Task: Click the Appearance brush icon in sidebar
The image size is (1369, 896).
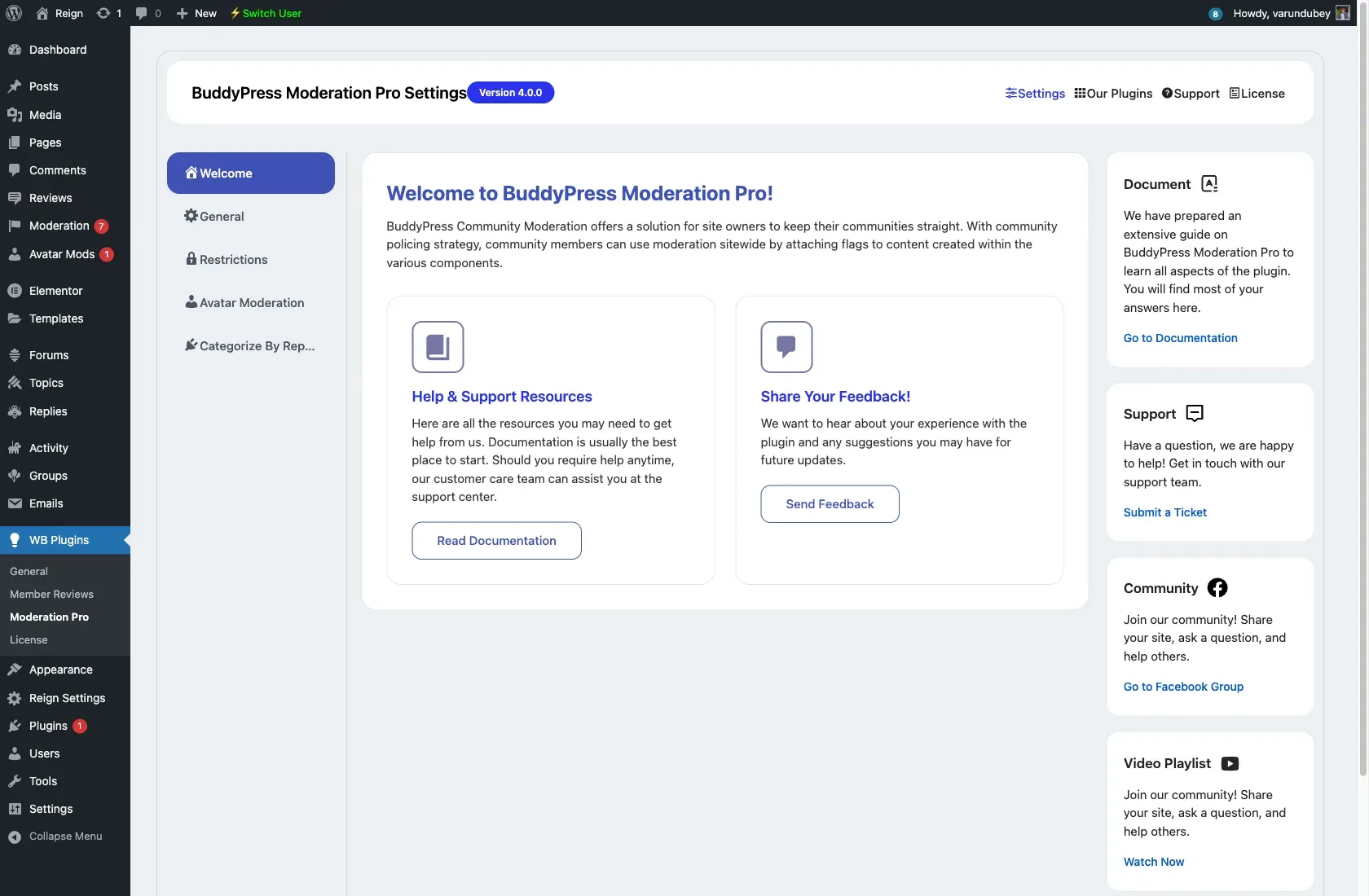Action: point(15,670)
